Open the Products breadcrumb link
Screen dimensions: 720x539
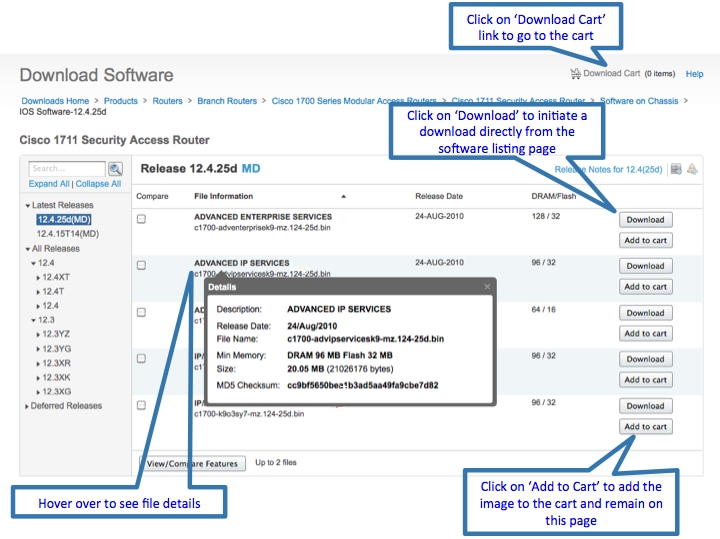(x=120, y=101)
